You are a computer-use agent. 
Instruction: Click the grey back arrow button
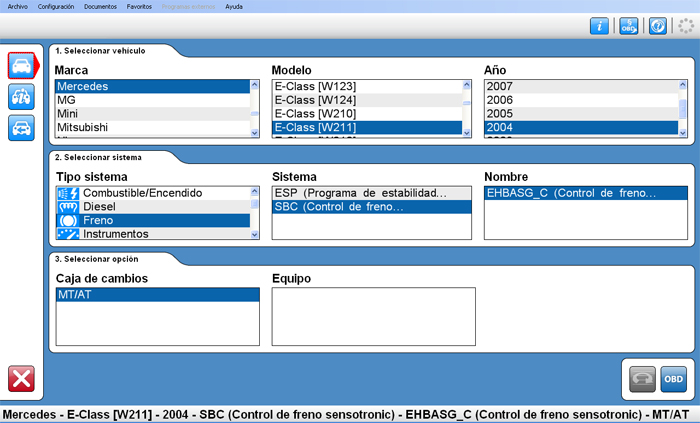[642, 379]
